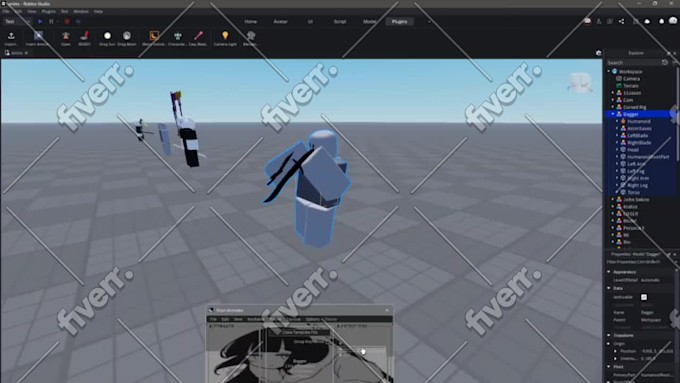Screen dimensions: 680x383
Task: Close the Moon Animator floating window
Action: coord(387,310)
